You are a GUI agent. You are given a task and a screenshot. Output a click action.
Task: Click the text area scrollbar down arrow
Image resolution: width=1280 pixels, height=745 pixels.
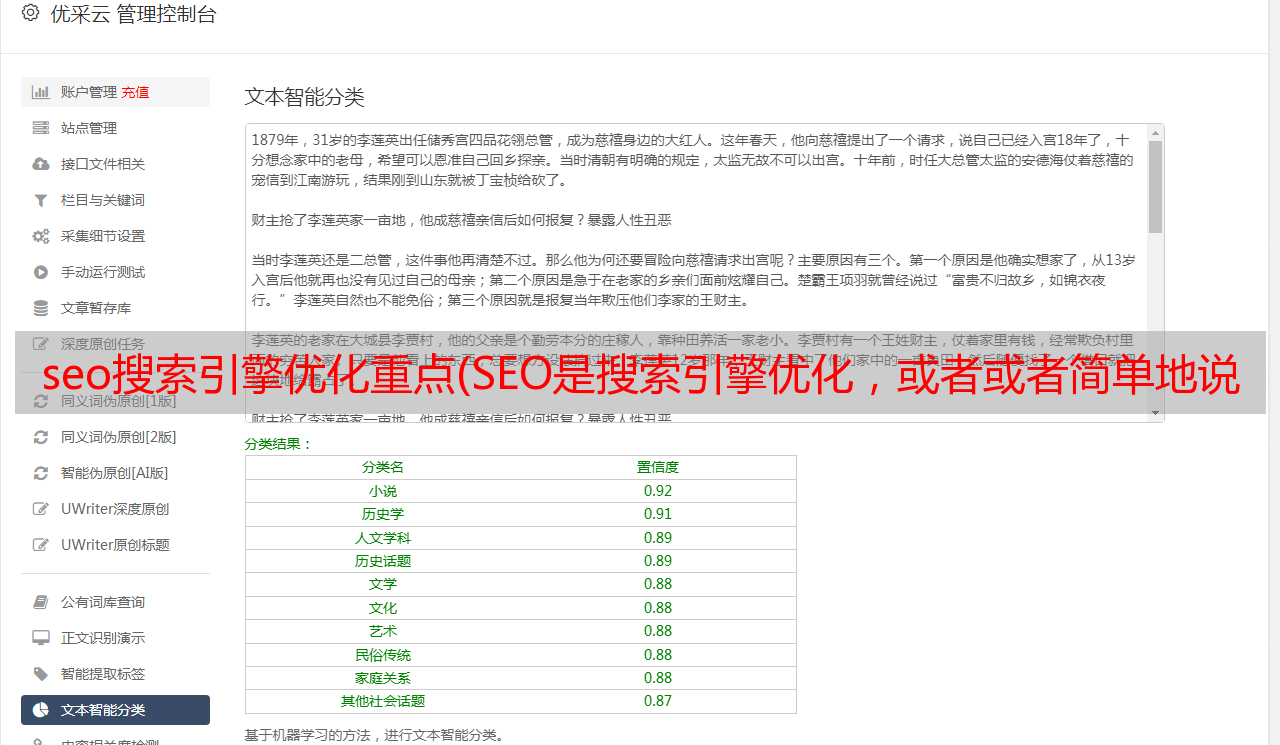pos(1155,412)
